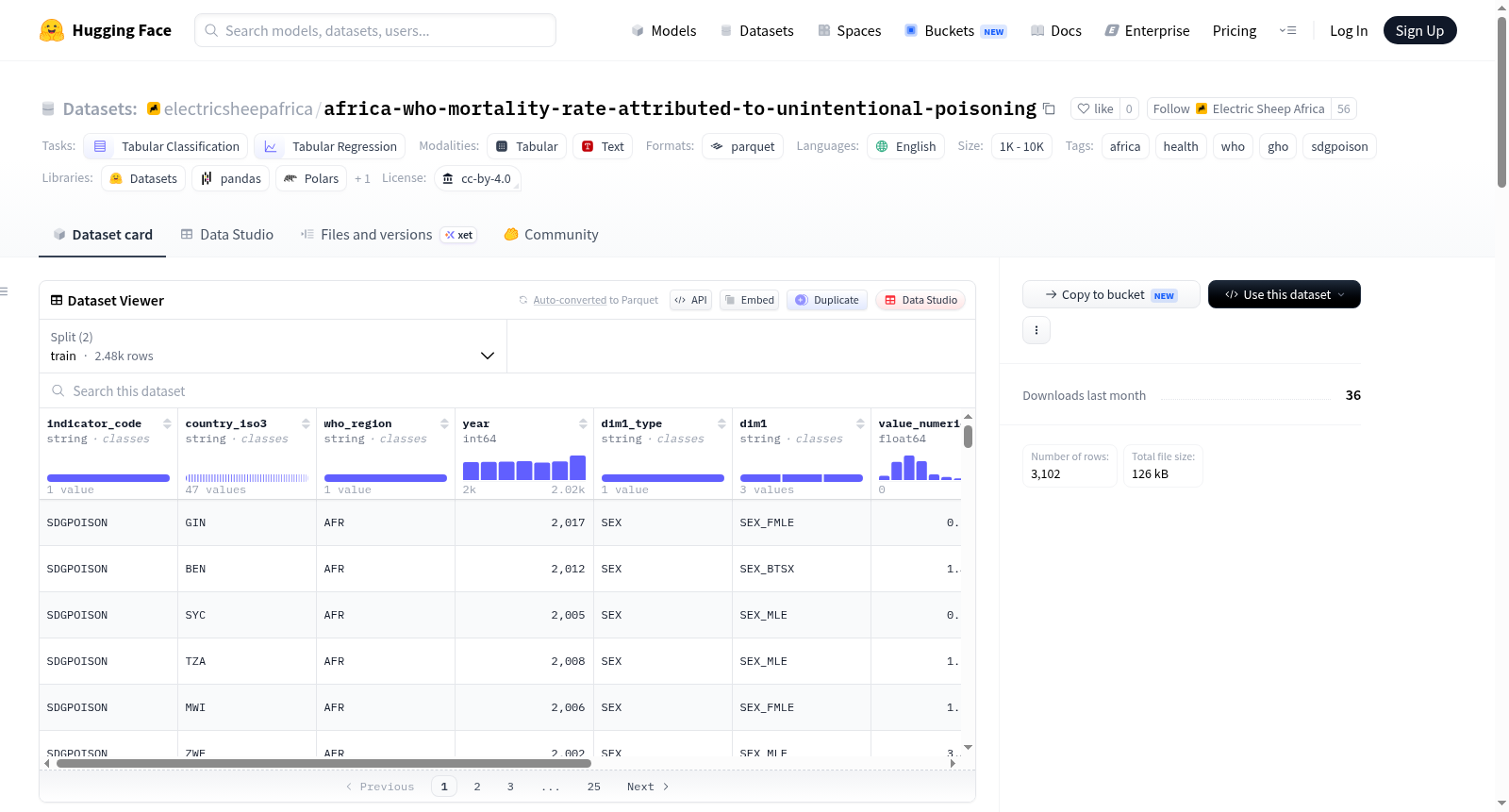Click the Sign Up button
This screenshot has width=1509, height=812.
(1419, 30)
